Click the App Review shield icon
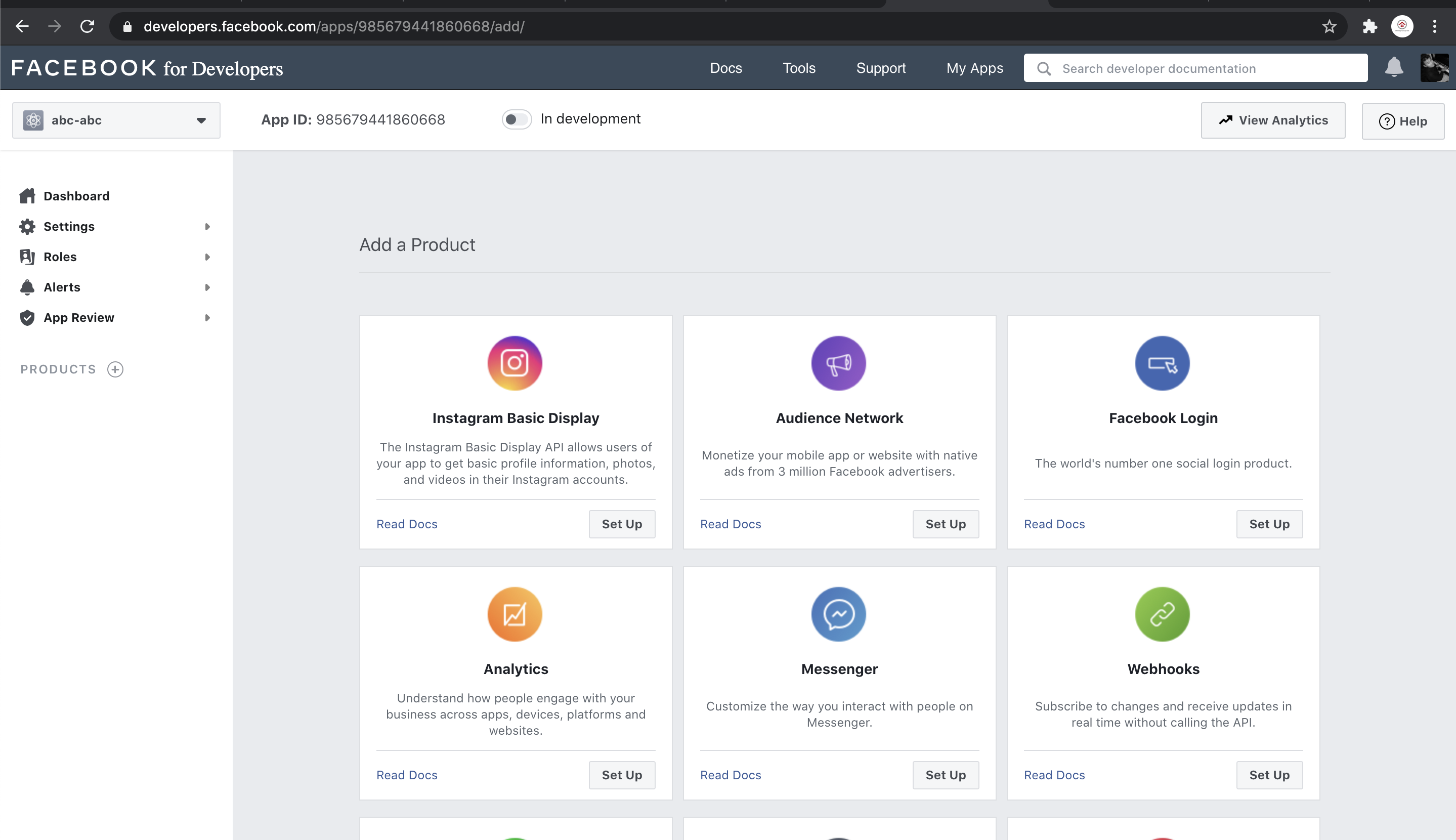 click(27, 318)
